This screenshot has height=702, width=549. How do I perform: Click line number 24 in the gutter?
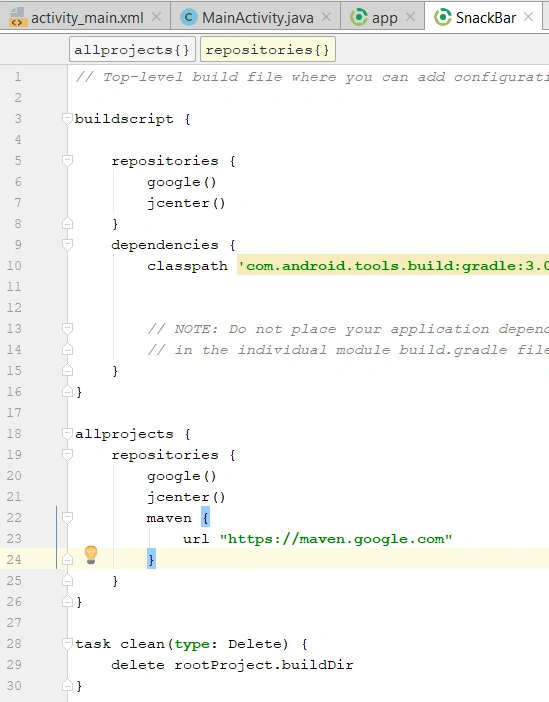point(14,560)
